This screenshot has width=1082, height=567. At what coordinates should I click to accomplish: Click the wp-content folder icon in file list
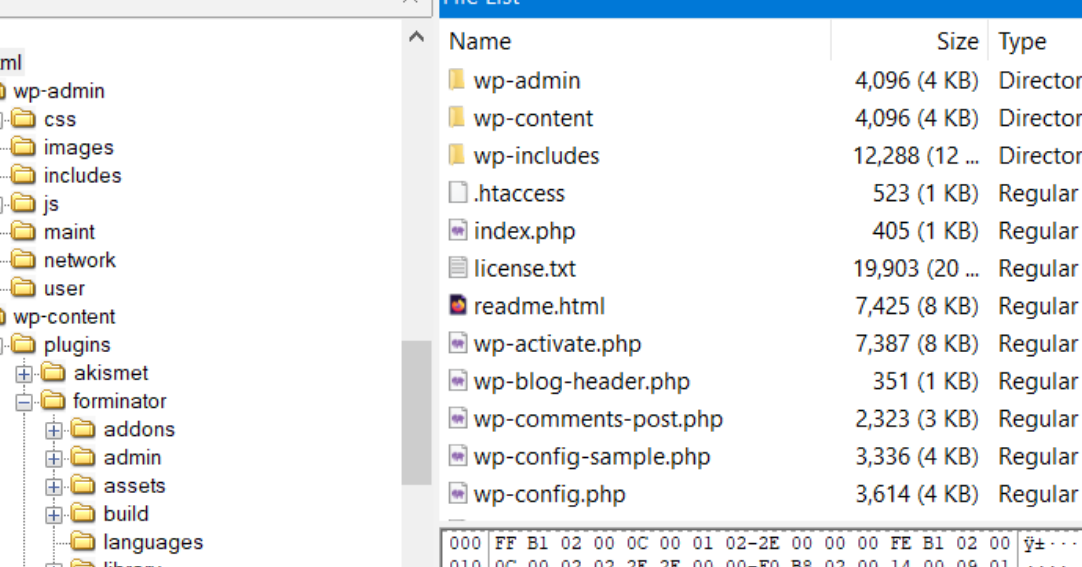tap(457, 118)
